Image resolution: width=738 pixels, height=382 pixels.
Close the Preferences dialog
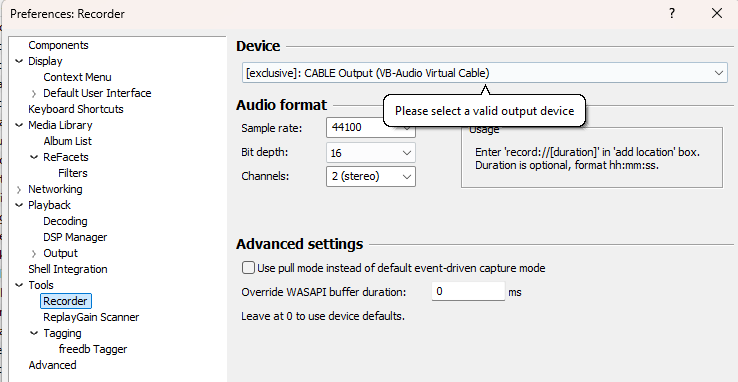point(717,13)
